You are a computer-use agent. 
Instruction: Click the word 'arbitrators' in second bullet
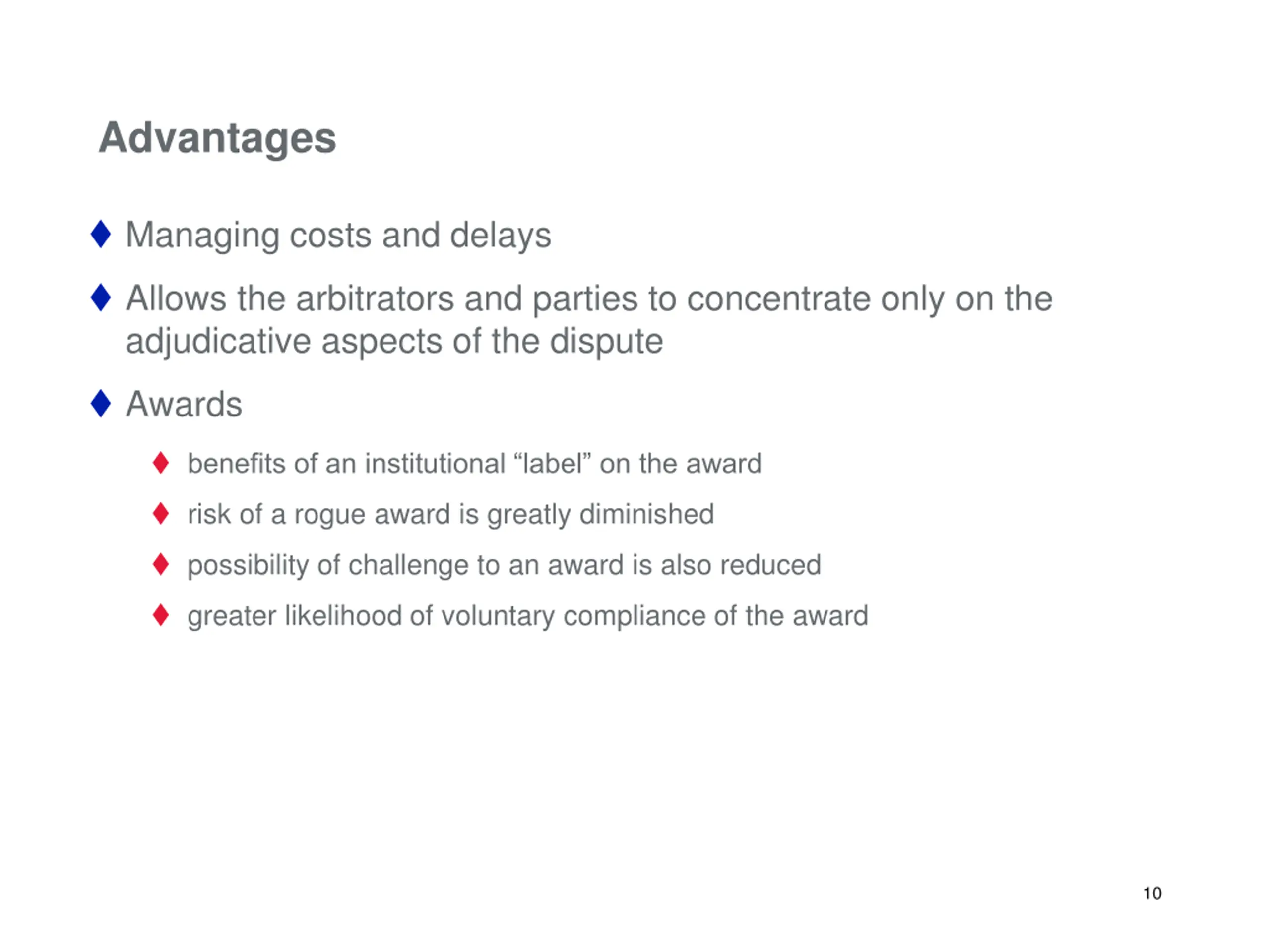[x=375, y=298]
